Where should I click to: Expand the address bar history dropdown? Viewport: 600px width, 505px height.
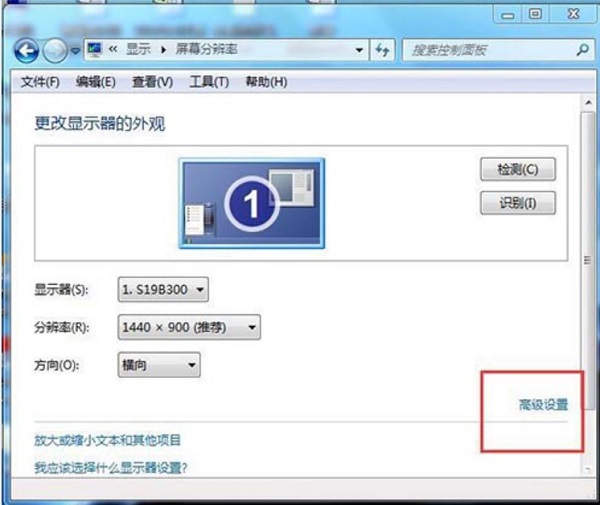coord(359,50)
